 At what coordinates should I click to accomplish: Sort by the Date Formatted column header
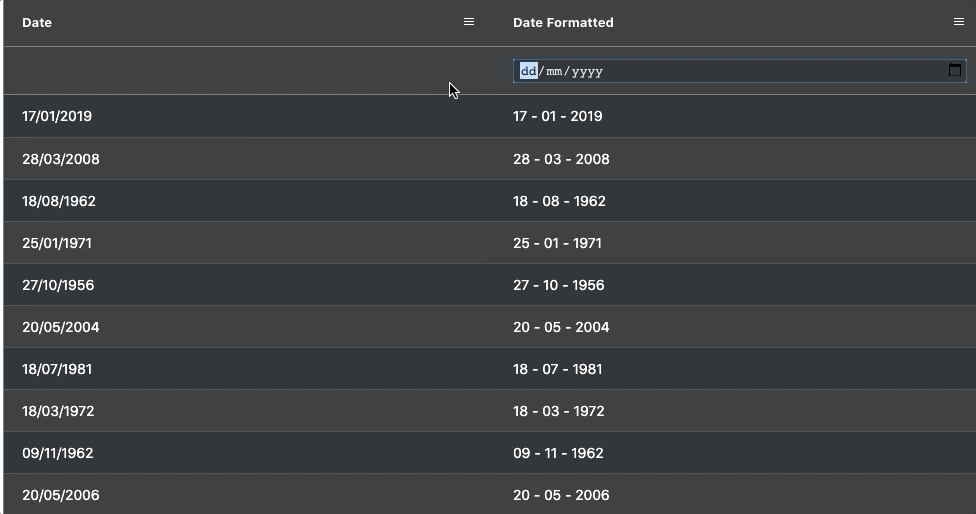(x=563, y=22)
